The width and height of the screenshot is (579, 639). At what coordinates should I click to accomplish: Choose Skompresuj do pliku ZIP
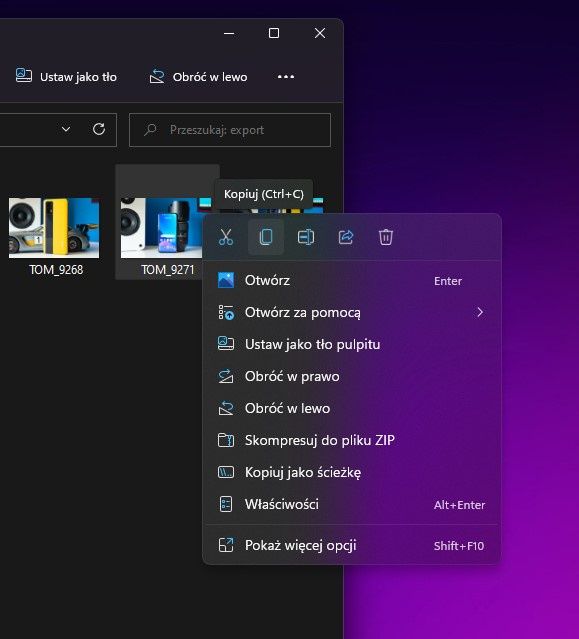click(352, 441)
